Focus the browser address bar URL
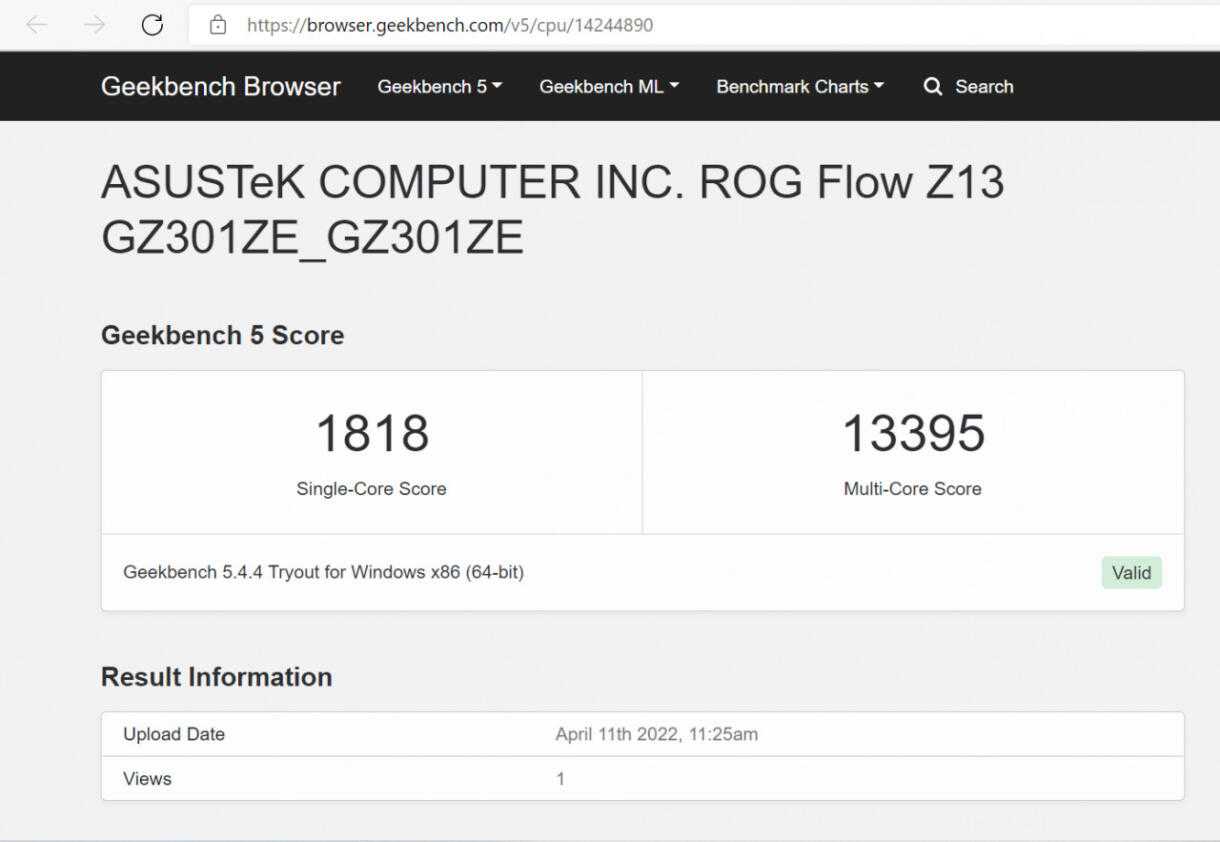Screen dimensions: 1220x842 [450, 25]
